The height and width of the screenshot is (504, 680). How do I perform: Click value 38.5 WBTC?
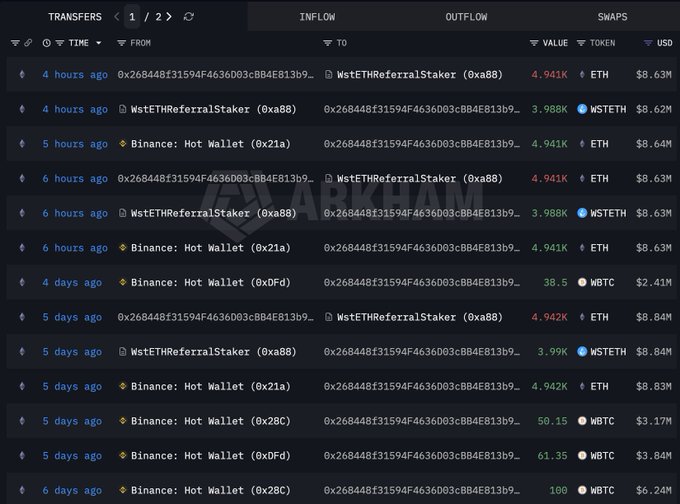coord(555,282)
